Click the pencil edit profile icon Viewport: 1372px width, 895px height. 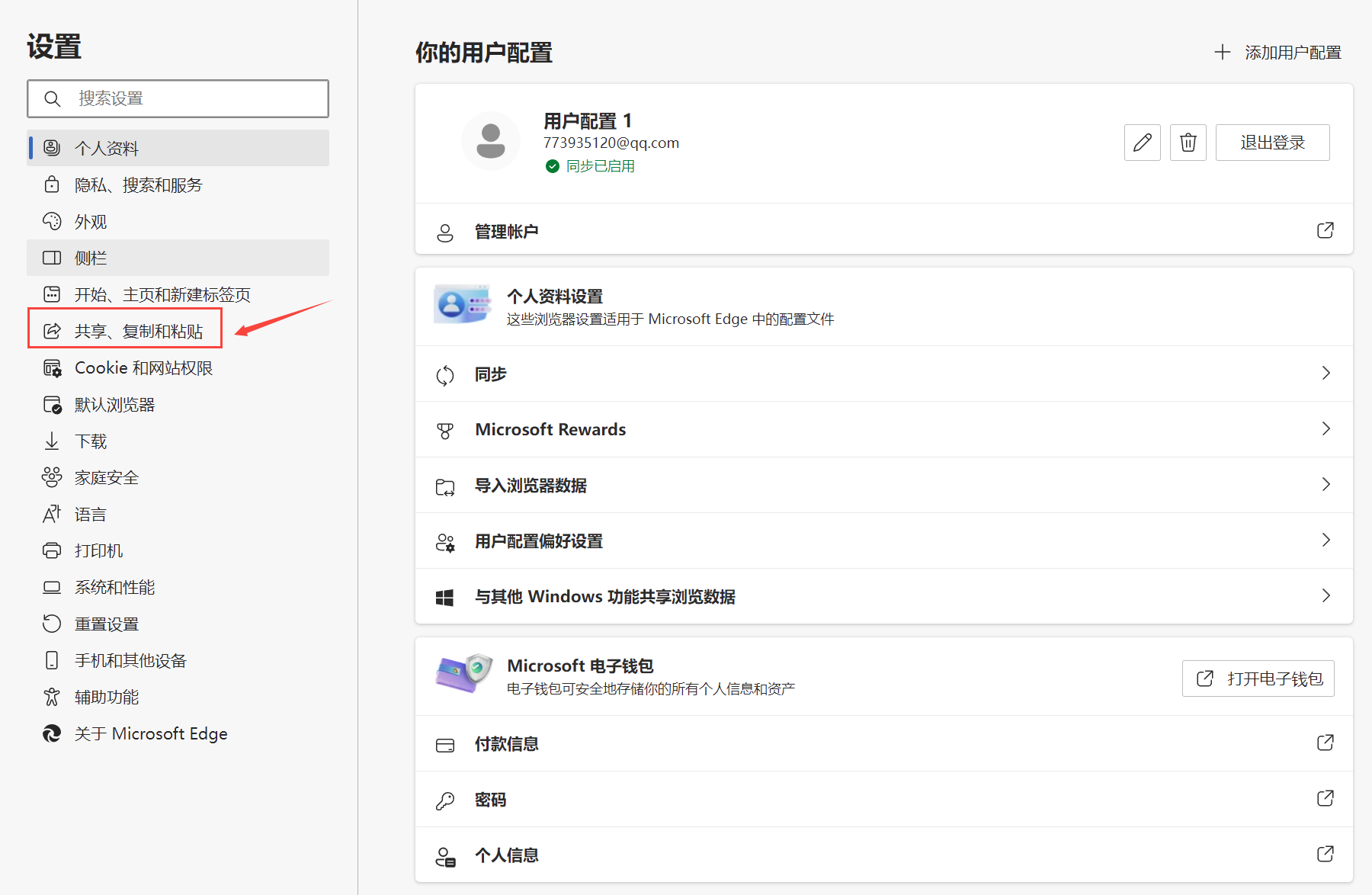[x=1142, y=143]
